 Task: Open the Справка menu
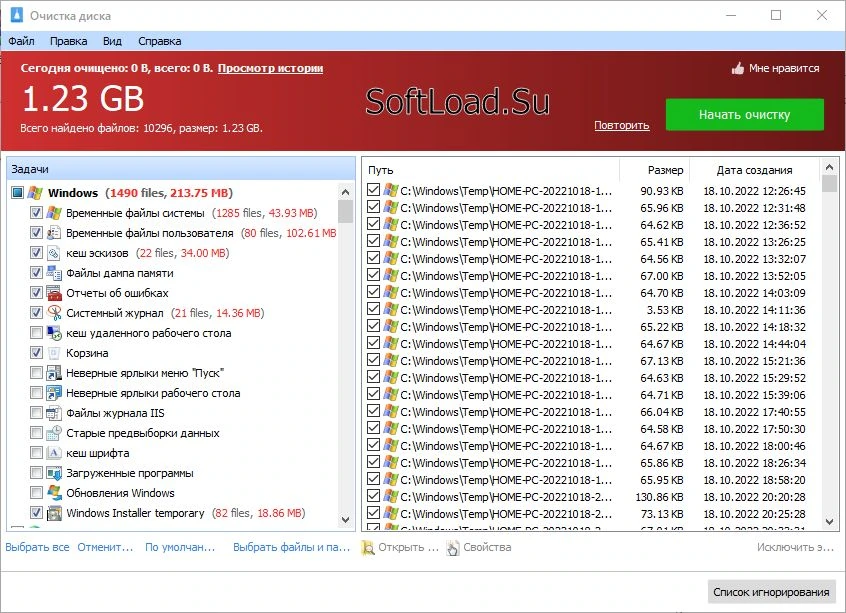click(x=160, y=41)
